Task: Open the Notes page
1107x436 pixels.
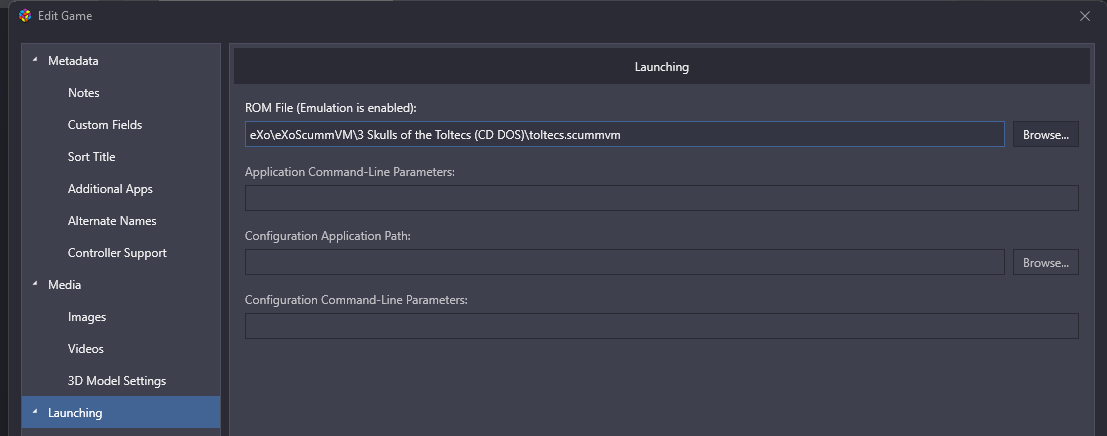Action: [x=83, y=92]
